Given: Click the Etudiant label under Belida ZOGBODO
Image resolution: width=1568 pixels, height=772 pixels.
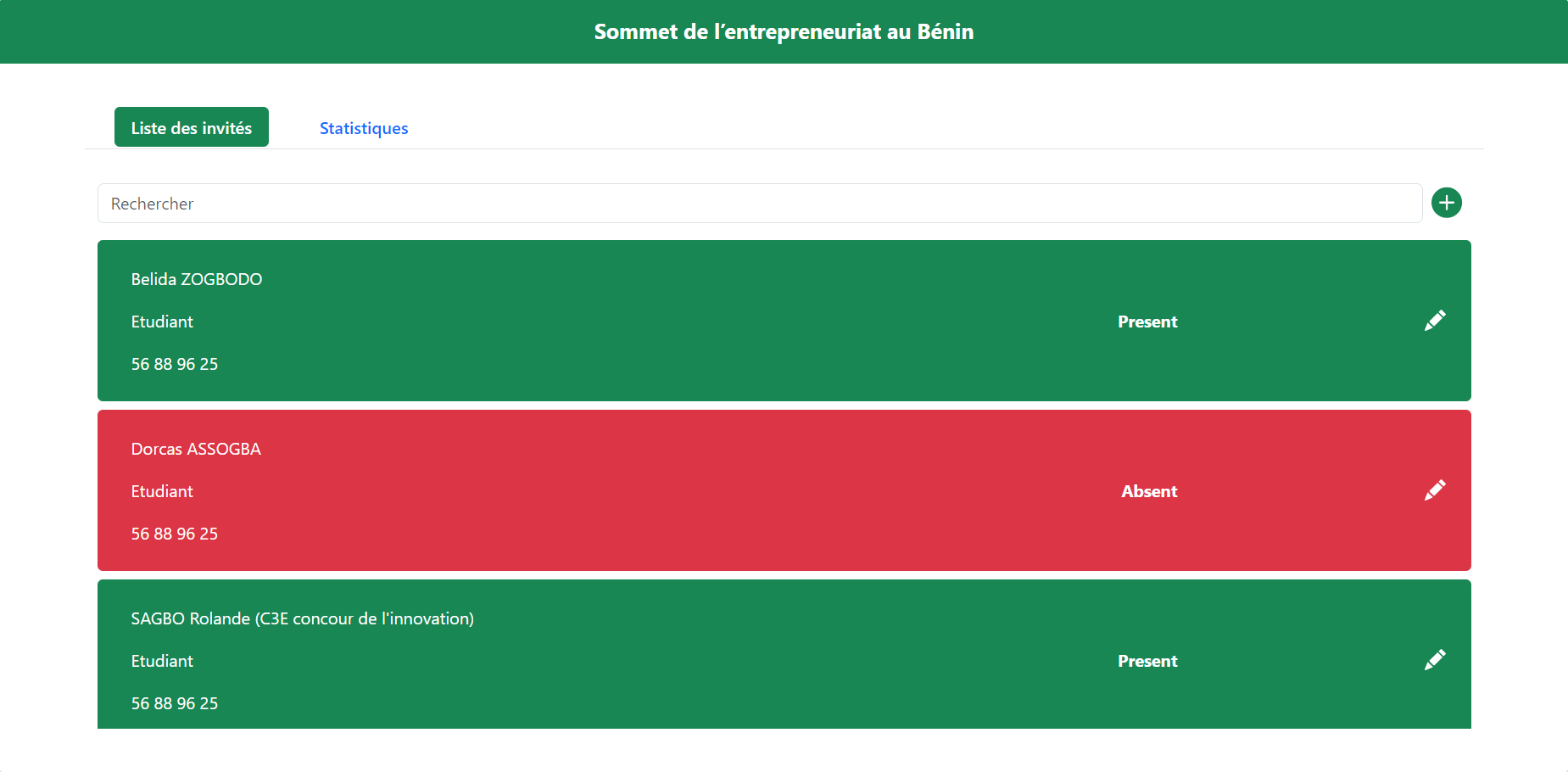Looking at the screenshot, I should click(162, 322).
